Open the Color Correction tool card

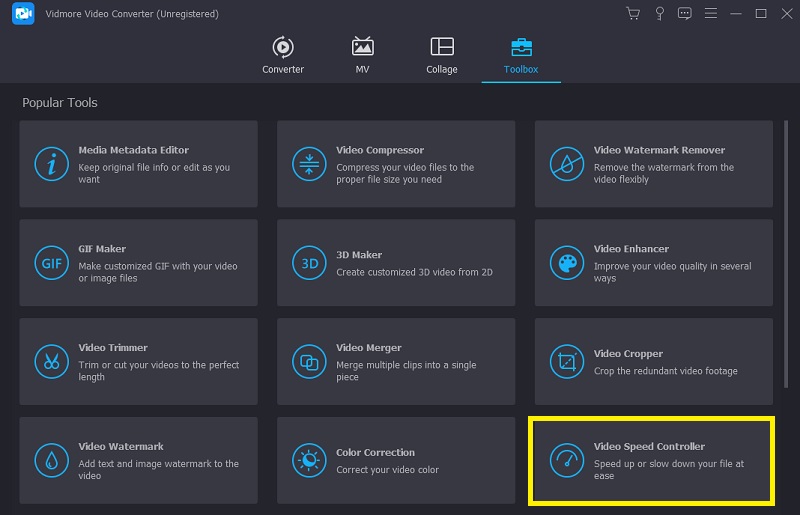click(396, 460)
